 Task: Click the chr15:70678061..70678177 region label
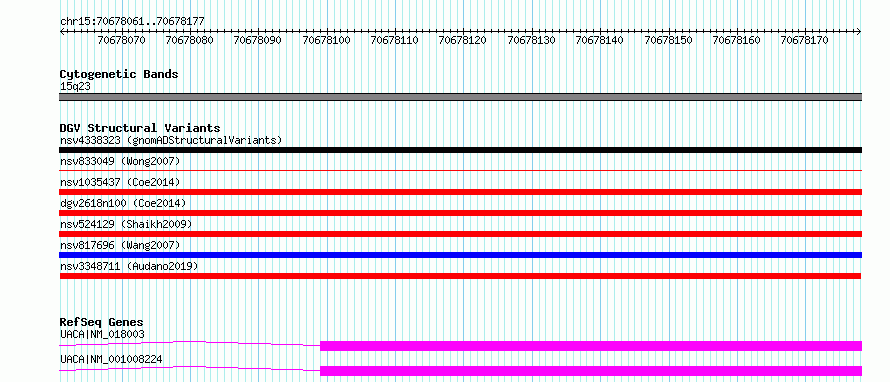132,21
